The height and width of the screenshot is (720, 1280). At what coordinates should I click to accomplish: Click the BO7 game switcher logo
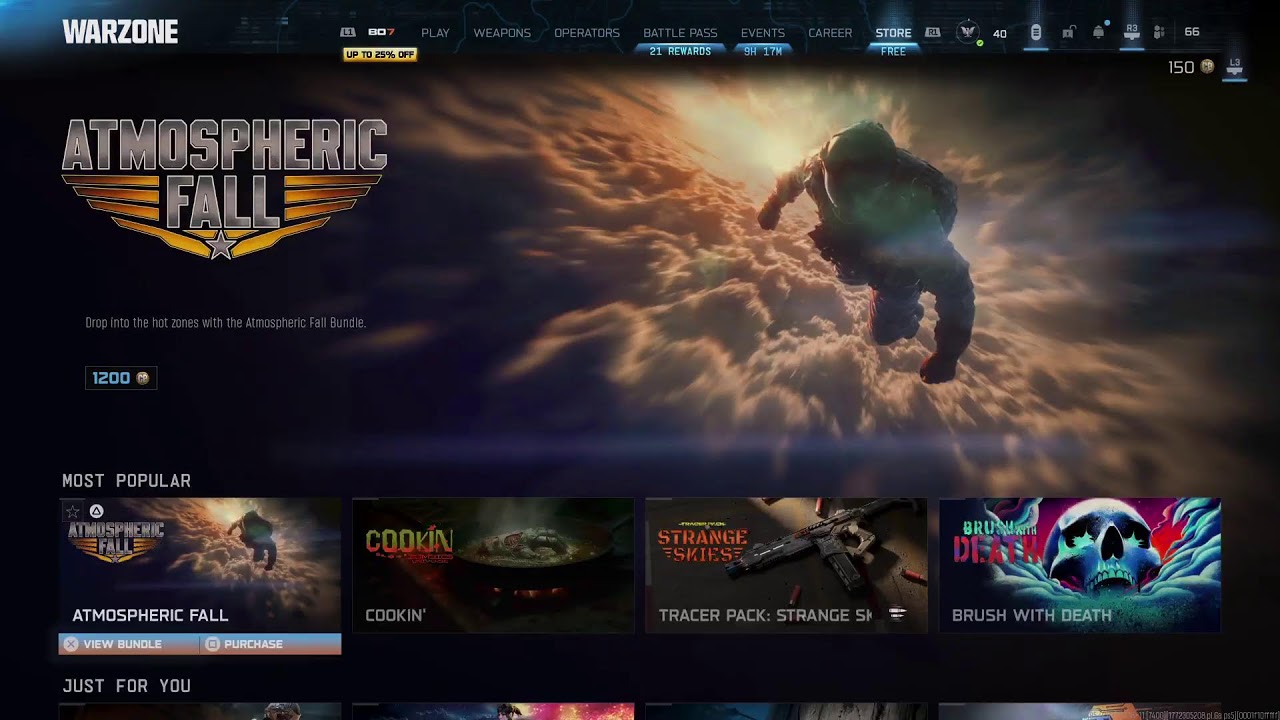point(381,32)
